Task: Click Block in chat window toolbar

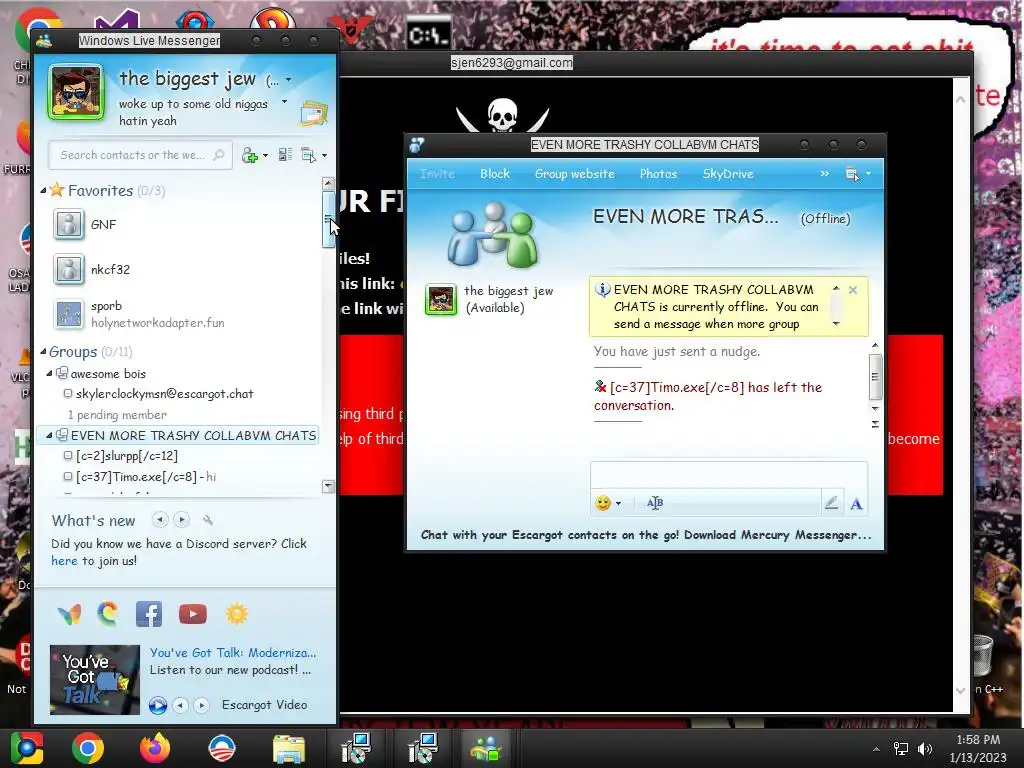Action: [x=495, y=174]
